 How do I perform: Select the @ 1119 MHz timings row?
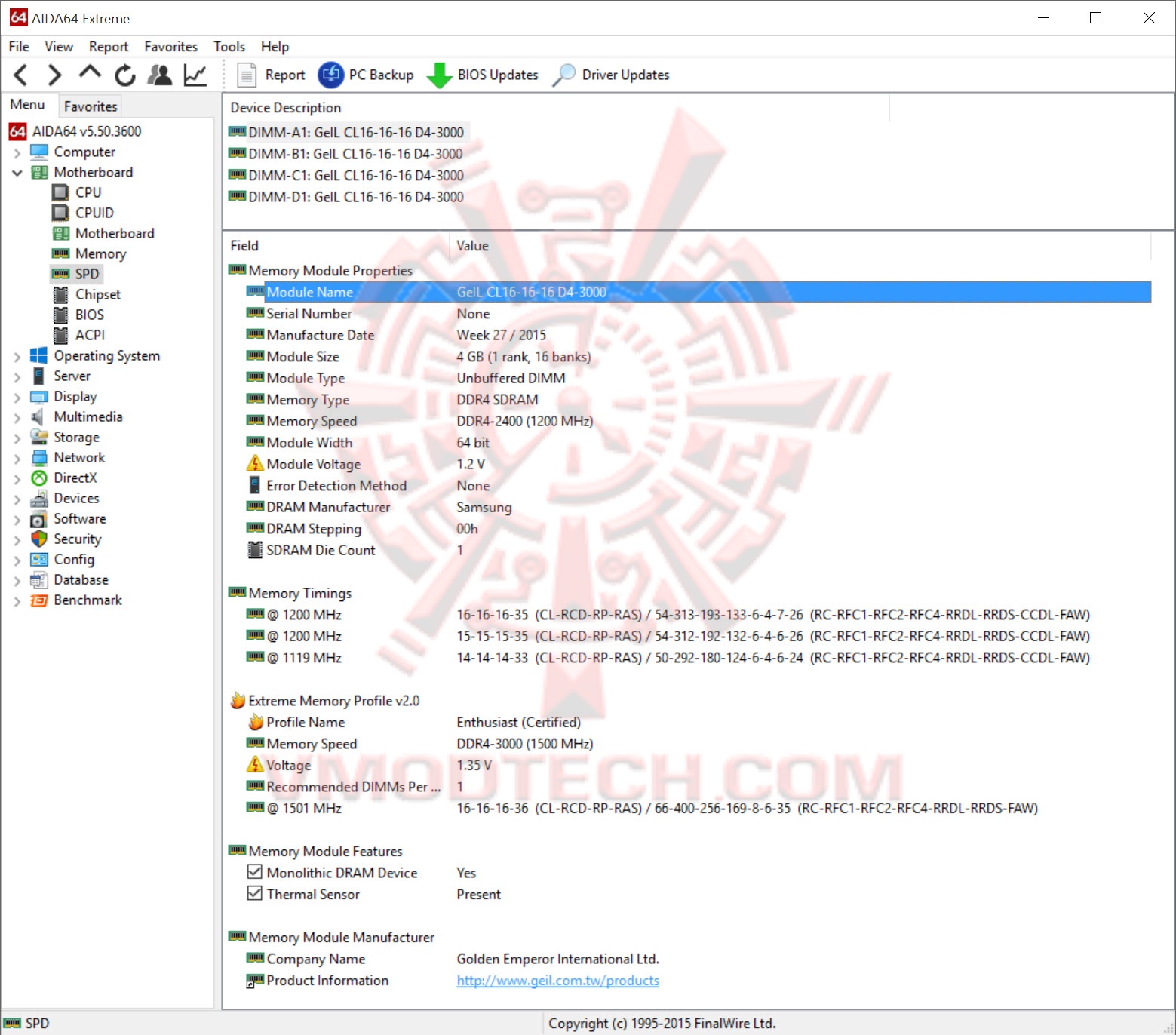coord(698,658)
